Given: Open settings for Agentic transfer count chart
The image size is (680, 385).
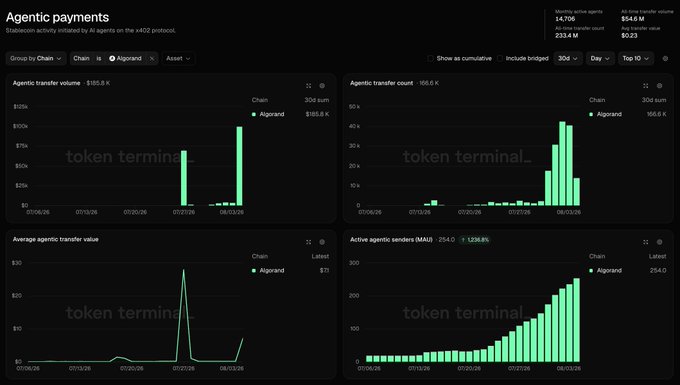Looking at the screenshot, I should point(660,86).
